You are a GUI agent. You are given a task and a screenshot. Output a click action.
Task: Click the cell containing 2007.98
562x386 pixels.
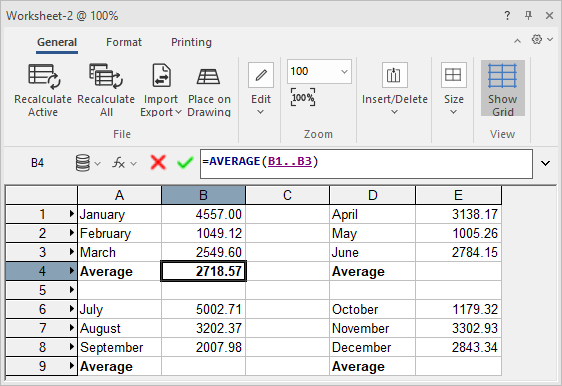(204, 347)
